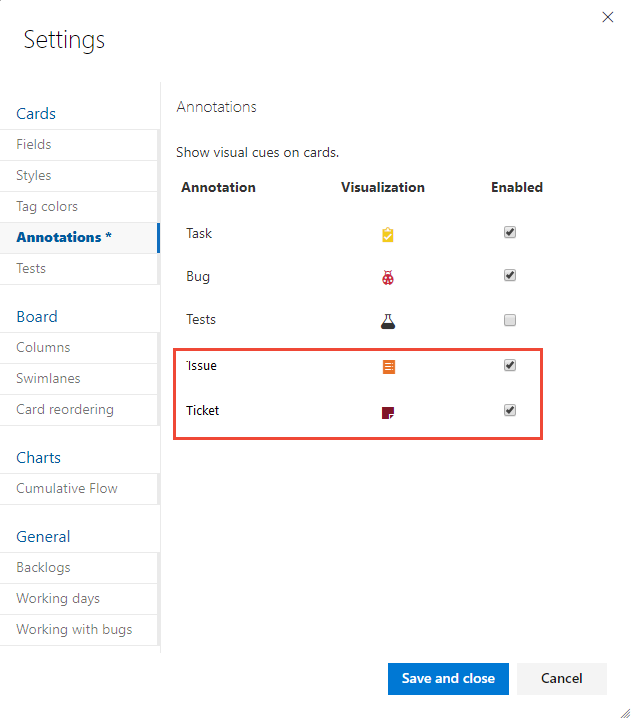Disable the Task annotation checkbox
Screen dimensions: 632x720
510,232
